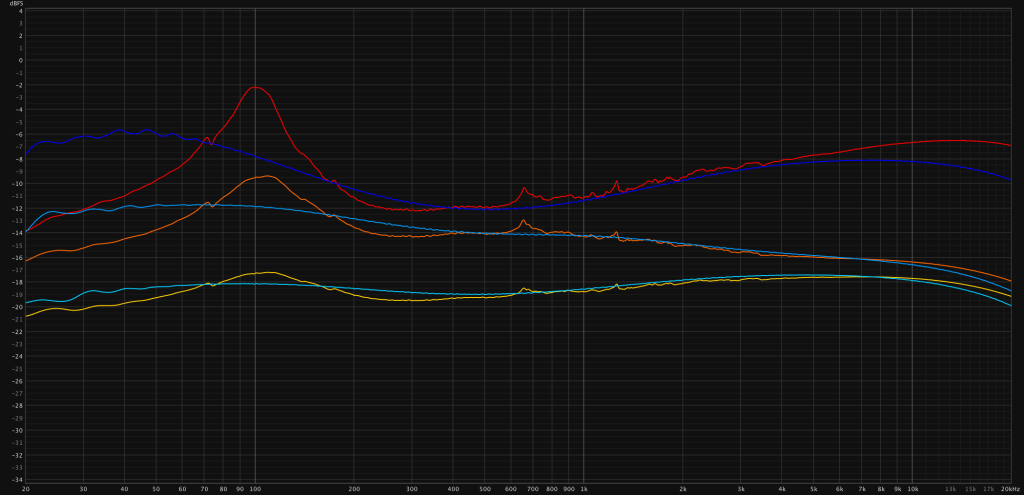Click the -34 label on the vertical axis
Viewport: 1024px width, 495px height.
[x=17, y=480]
